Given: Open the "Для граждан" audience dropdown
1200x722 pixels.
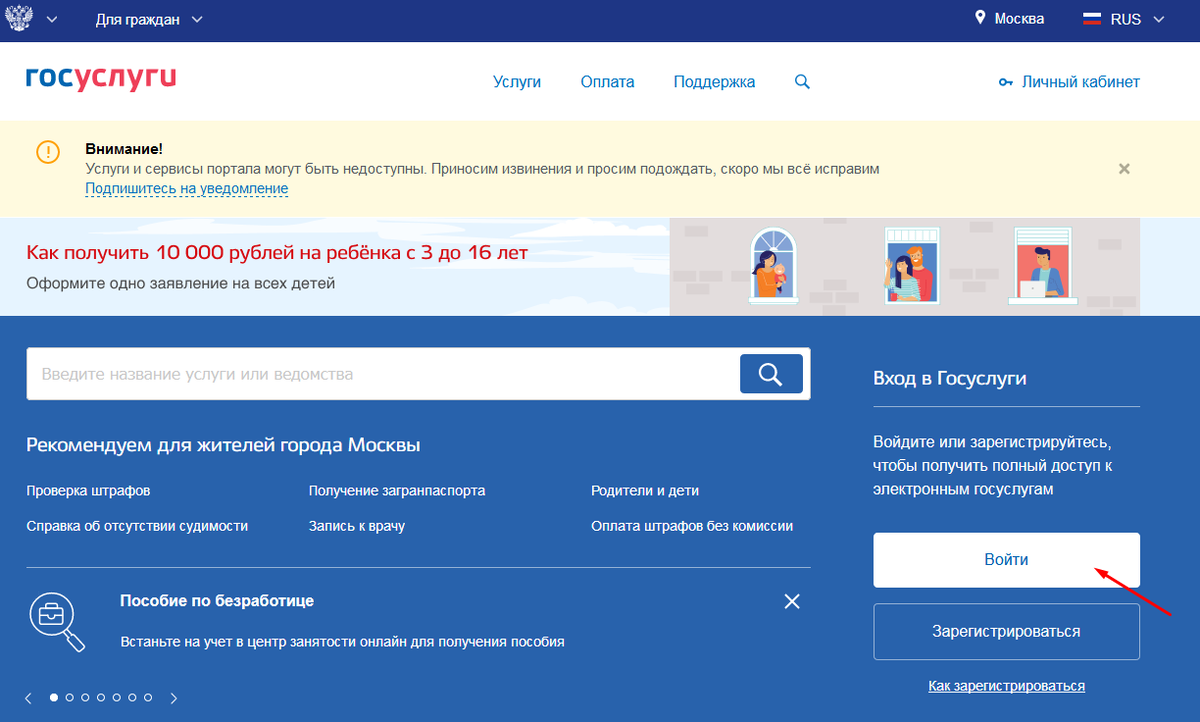Looking at the screenshot, I should pos(149,19).
